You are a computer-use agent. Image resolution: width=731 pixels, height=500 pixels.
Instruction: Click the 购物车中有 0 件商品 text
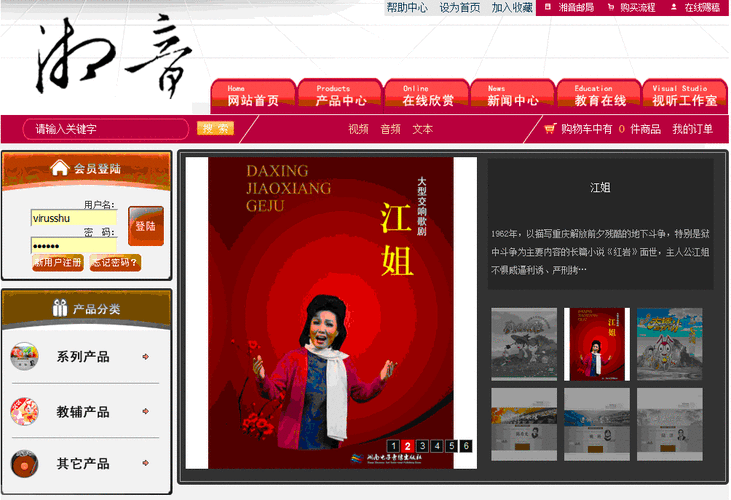pyautogui.click(x=611, y=129)
